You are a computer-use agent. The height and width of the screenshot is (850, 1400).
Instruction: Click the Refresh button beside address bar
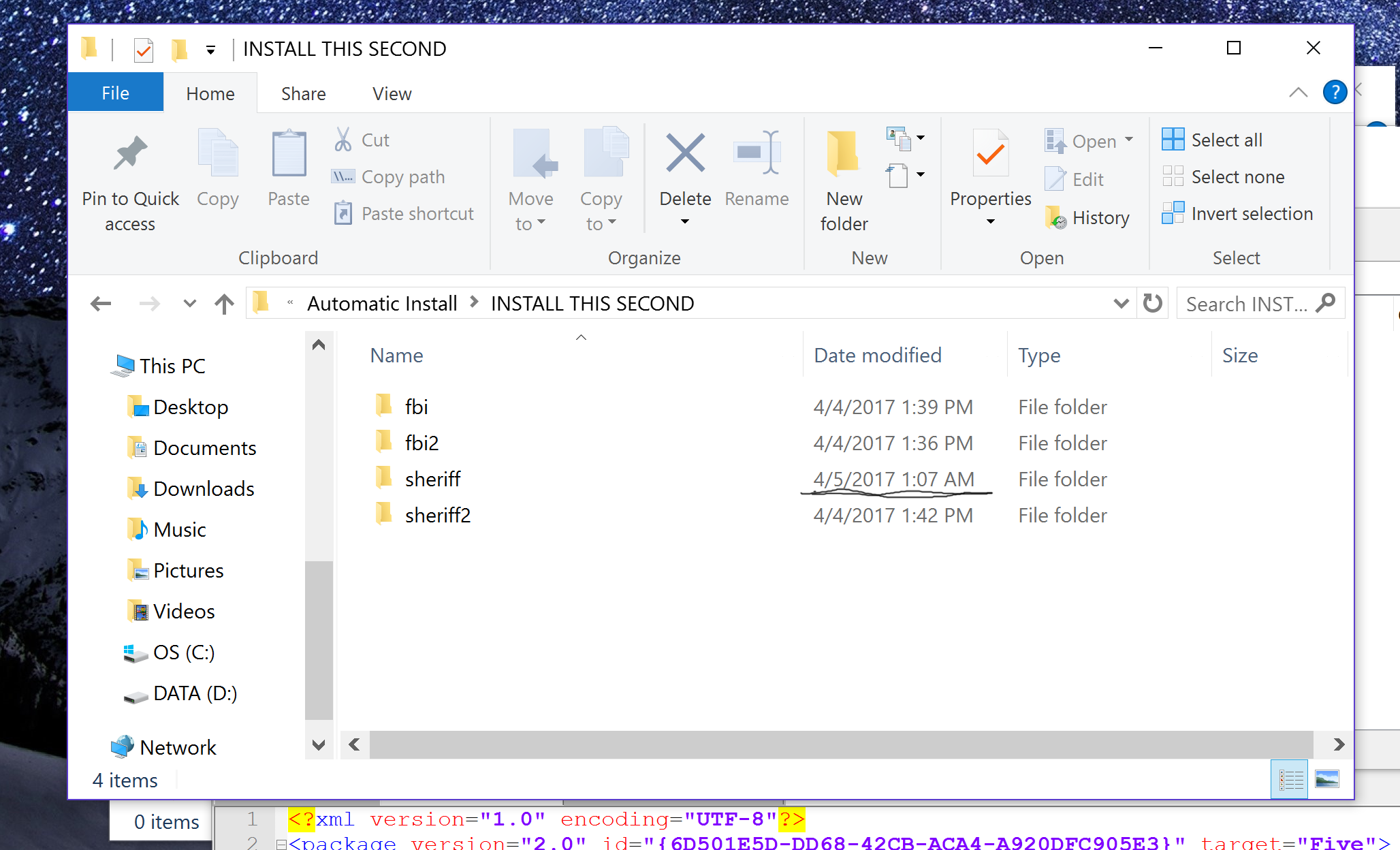click(x=1152, y=303)
